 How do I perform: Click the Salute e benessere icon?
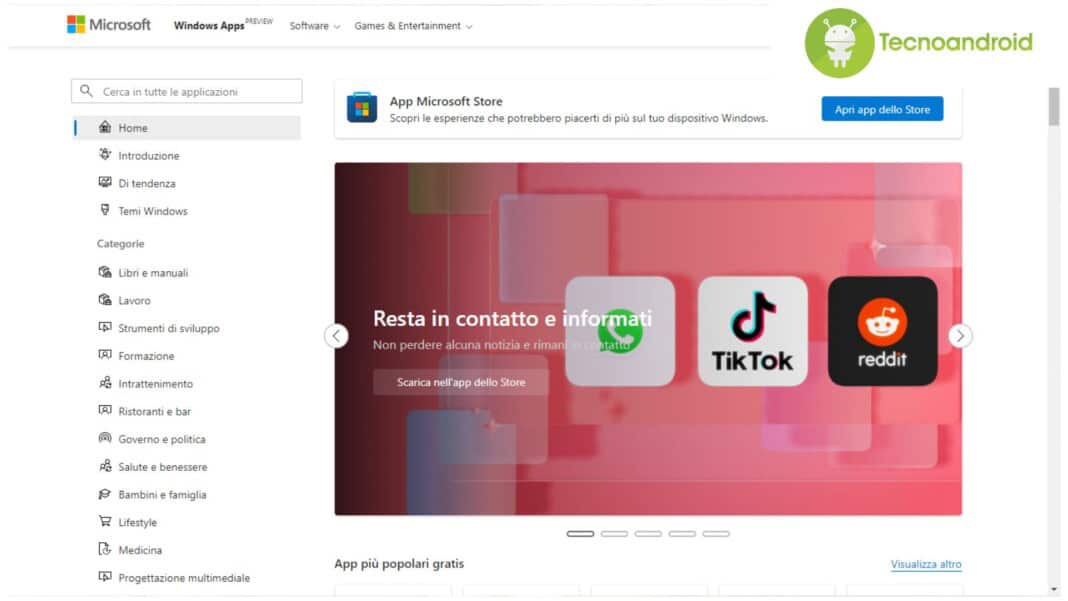coord(105,466)
